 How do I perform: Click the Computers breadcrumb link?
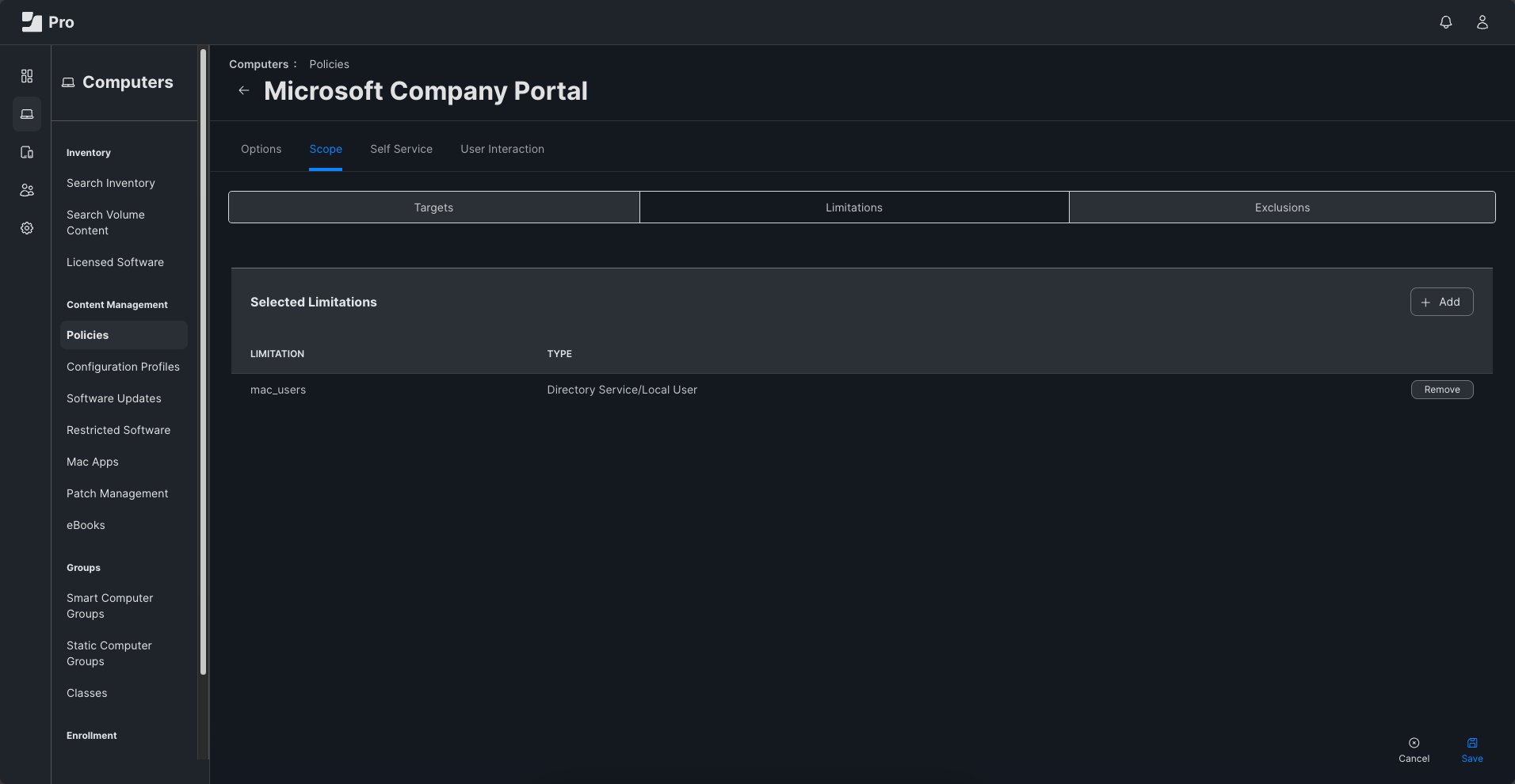[x=258, y=64]
